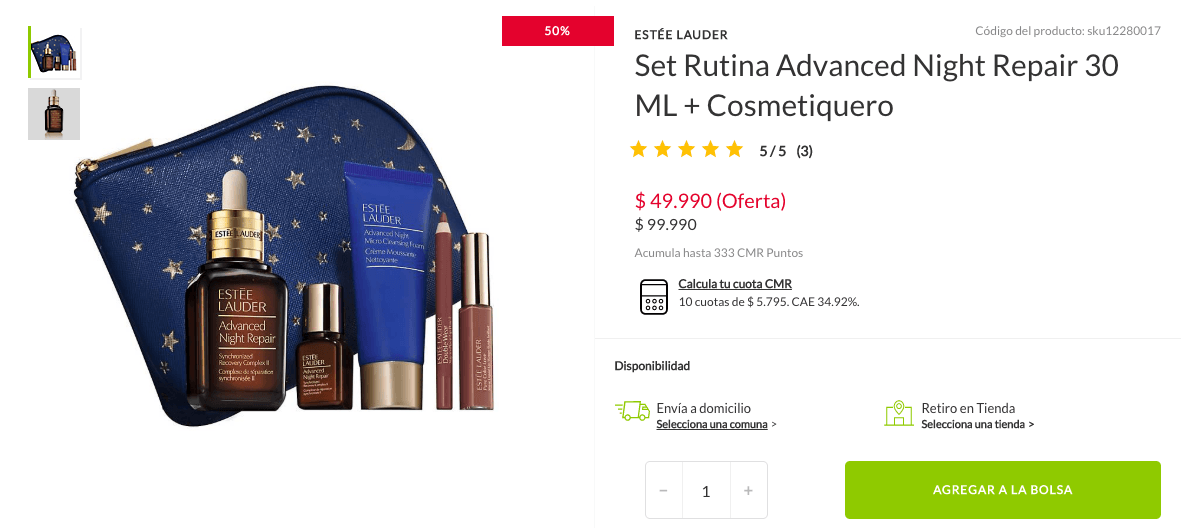Viewport: 1188px width, 528px height.
Task: Decrease quantity with the minus button
Action: [x=664, y=491]
